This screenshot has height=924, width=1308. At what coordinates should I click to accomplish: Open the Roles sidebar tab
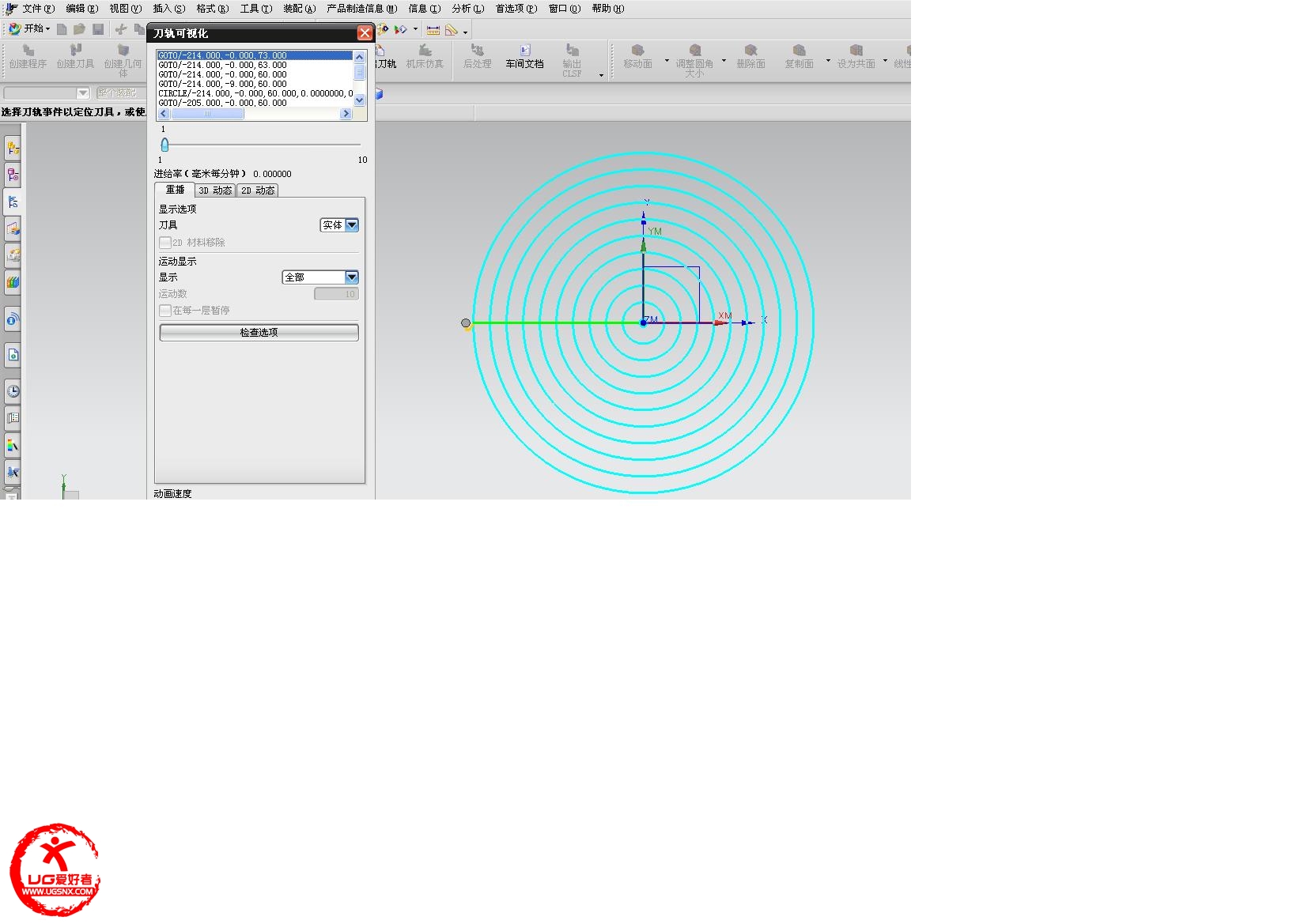click(13, 472)
